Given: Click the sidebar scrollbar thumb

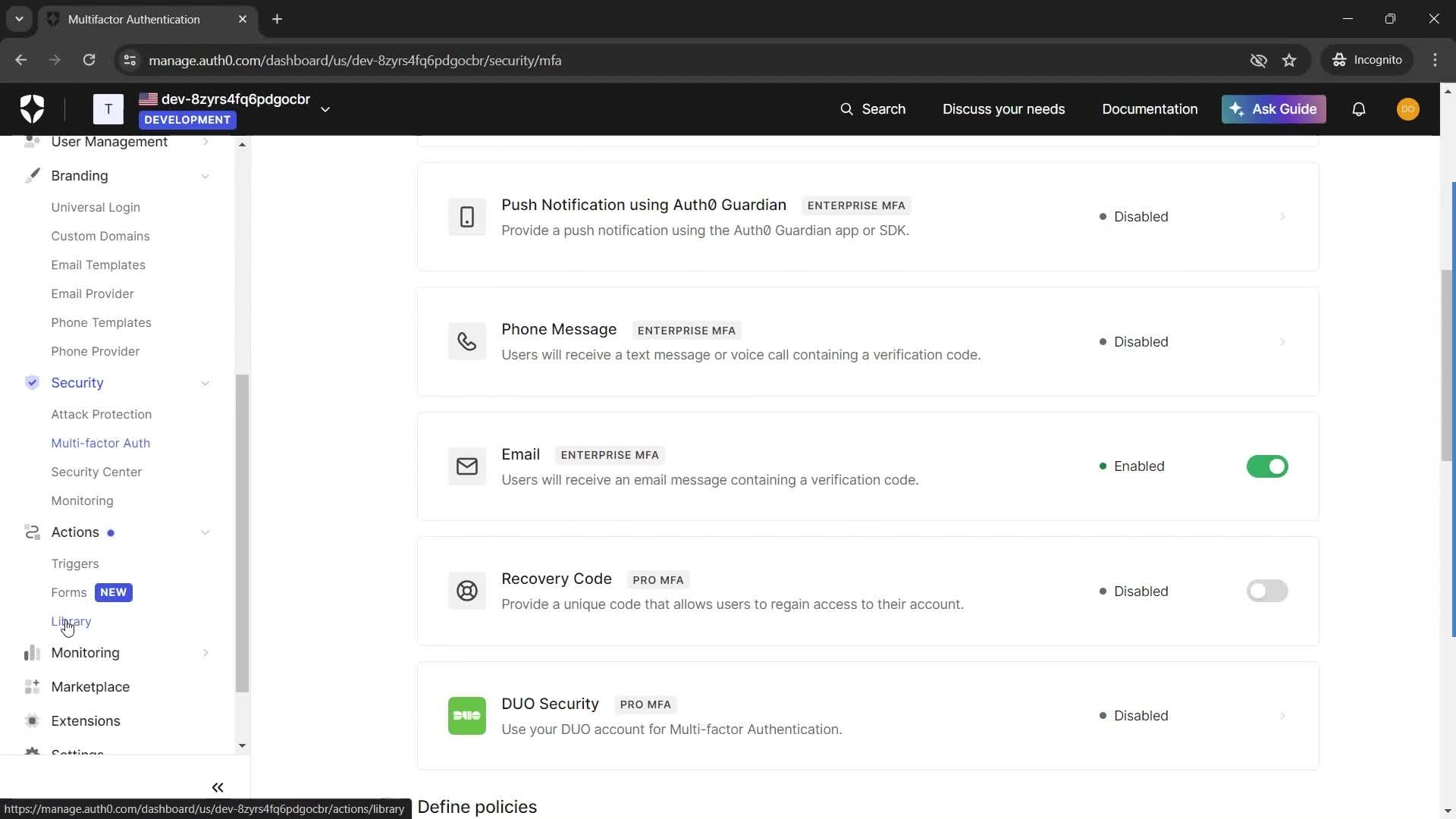Looking at the screenshot, I should tap(242, 533).
